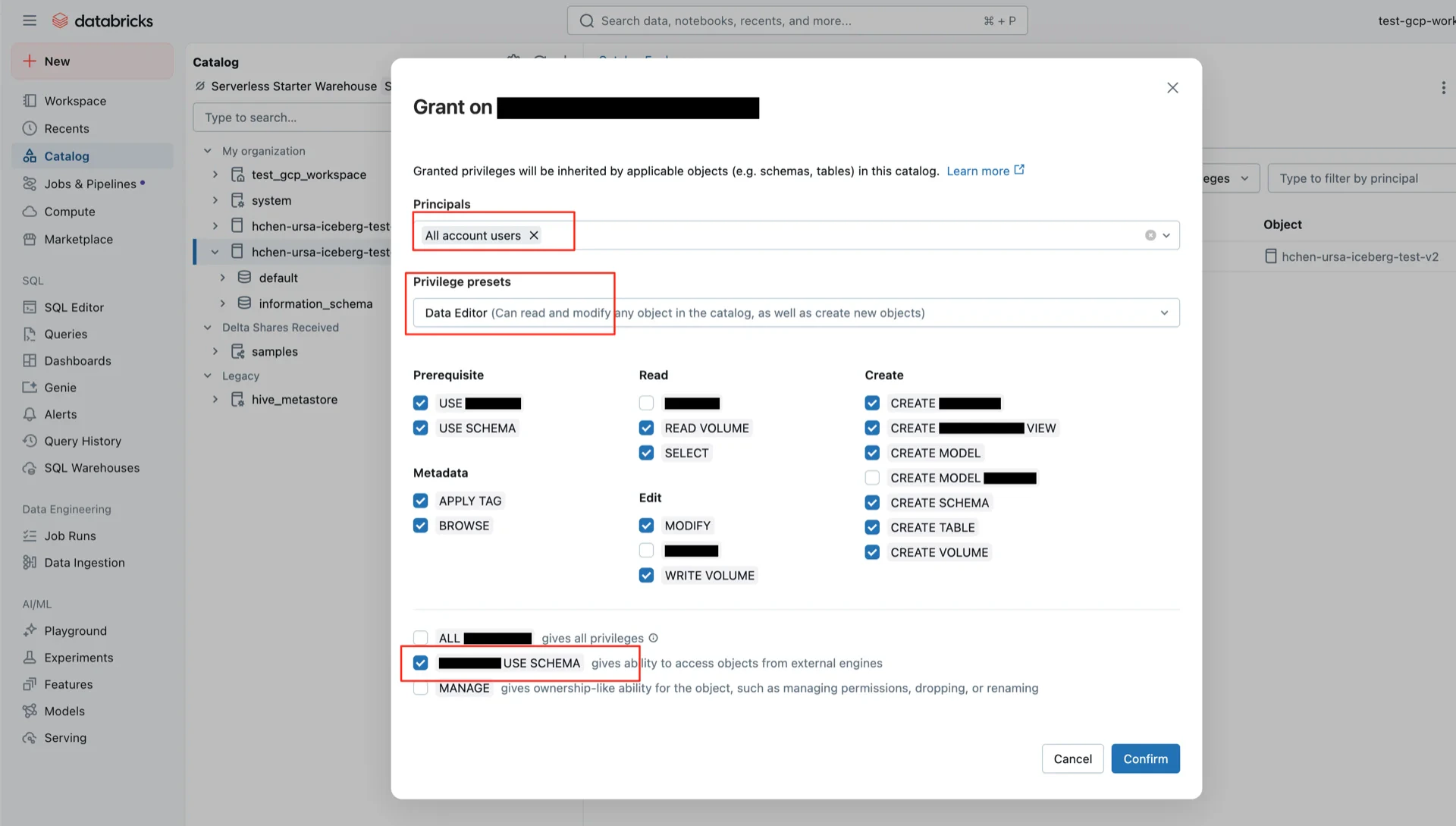Open the SQL Warehouses icon
This screenshot has height=826, width=1456.
tap(30, 468)
